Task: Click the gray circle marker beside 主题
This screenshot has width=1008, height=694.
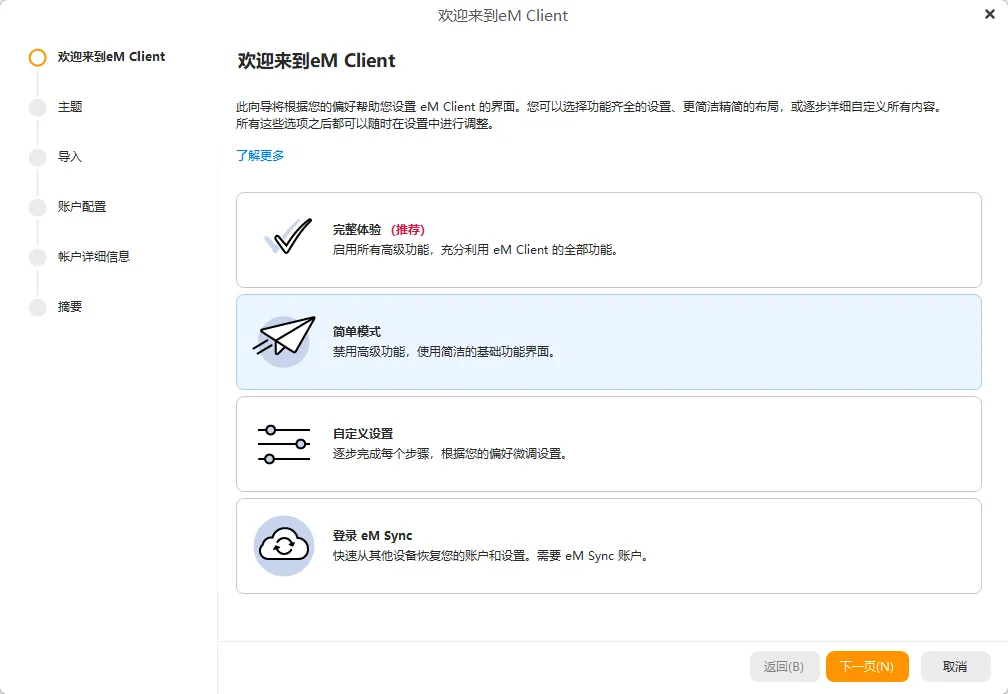Action: point(37,107)
